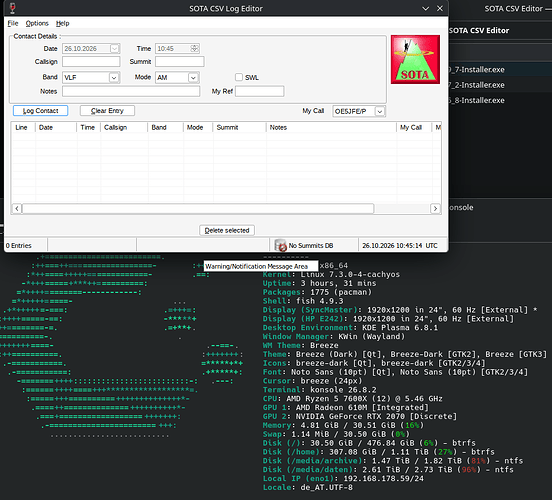The image size is (552, 500).
Task: Click the wine glass title bar icon
Action: click(x=12, y=8)
